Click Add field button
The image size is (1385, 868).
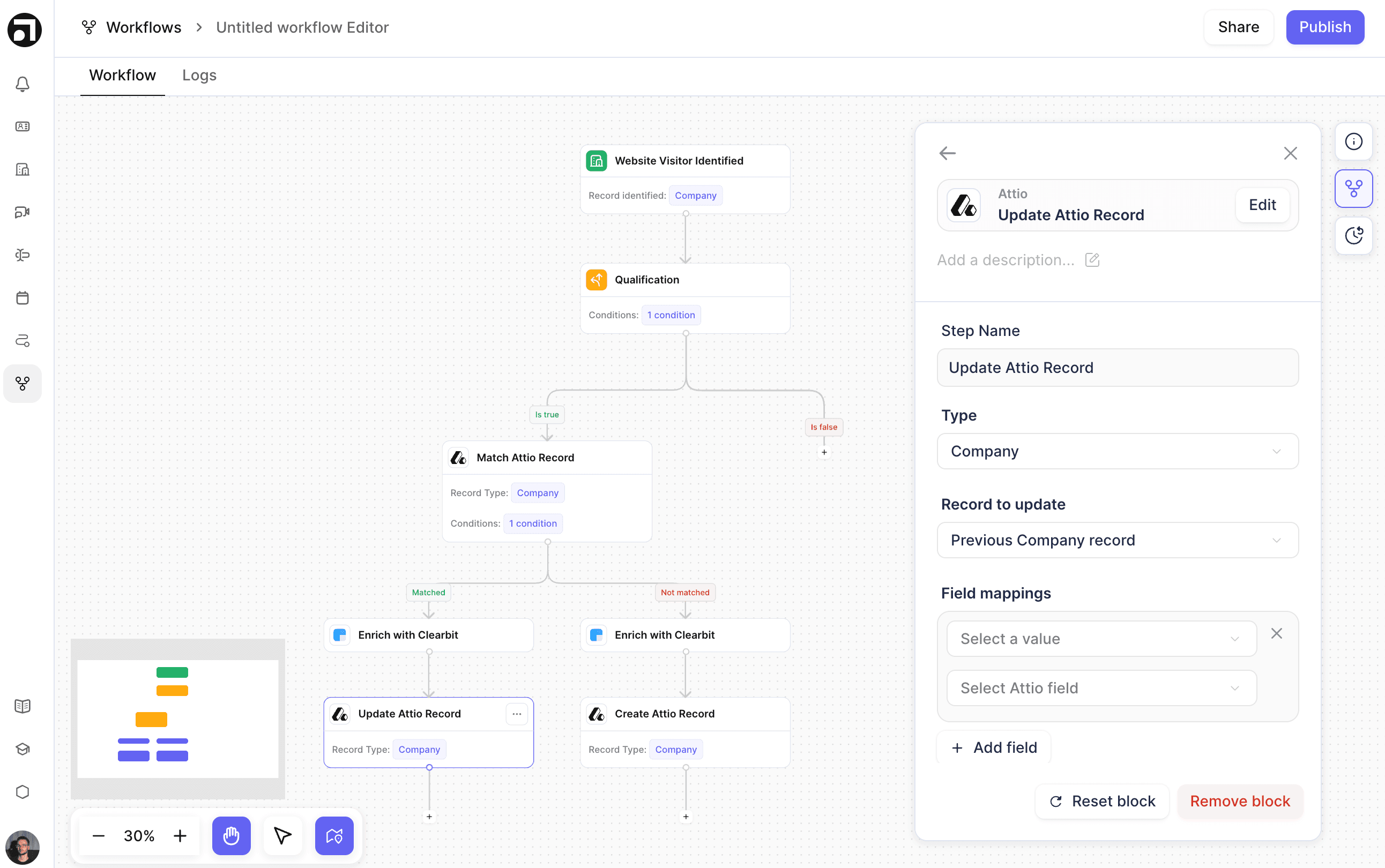(x=994, y=747)
